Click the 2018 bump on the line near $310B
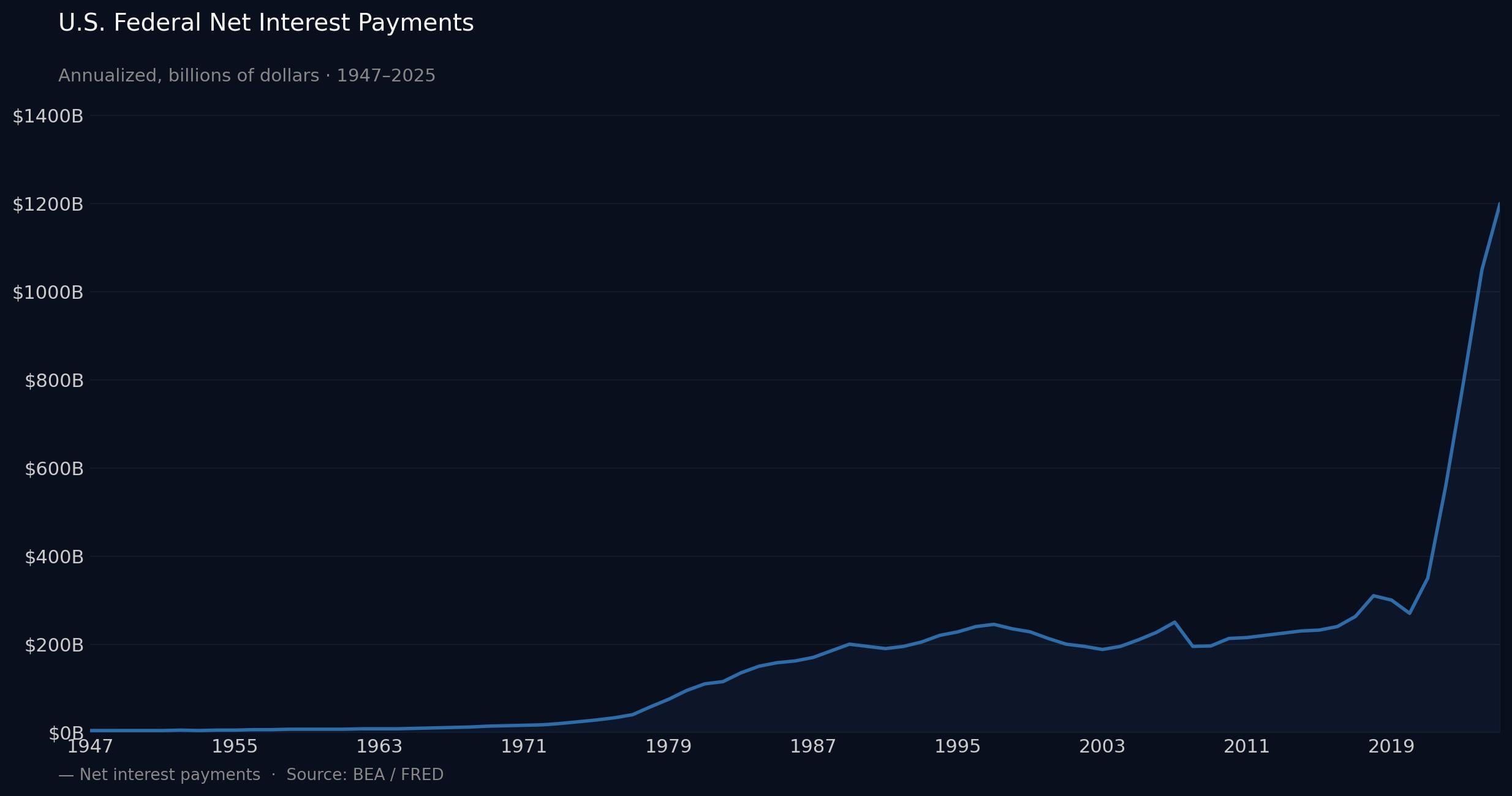The height and width of the screenshot is (796, 1512). (1373, 595)
